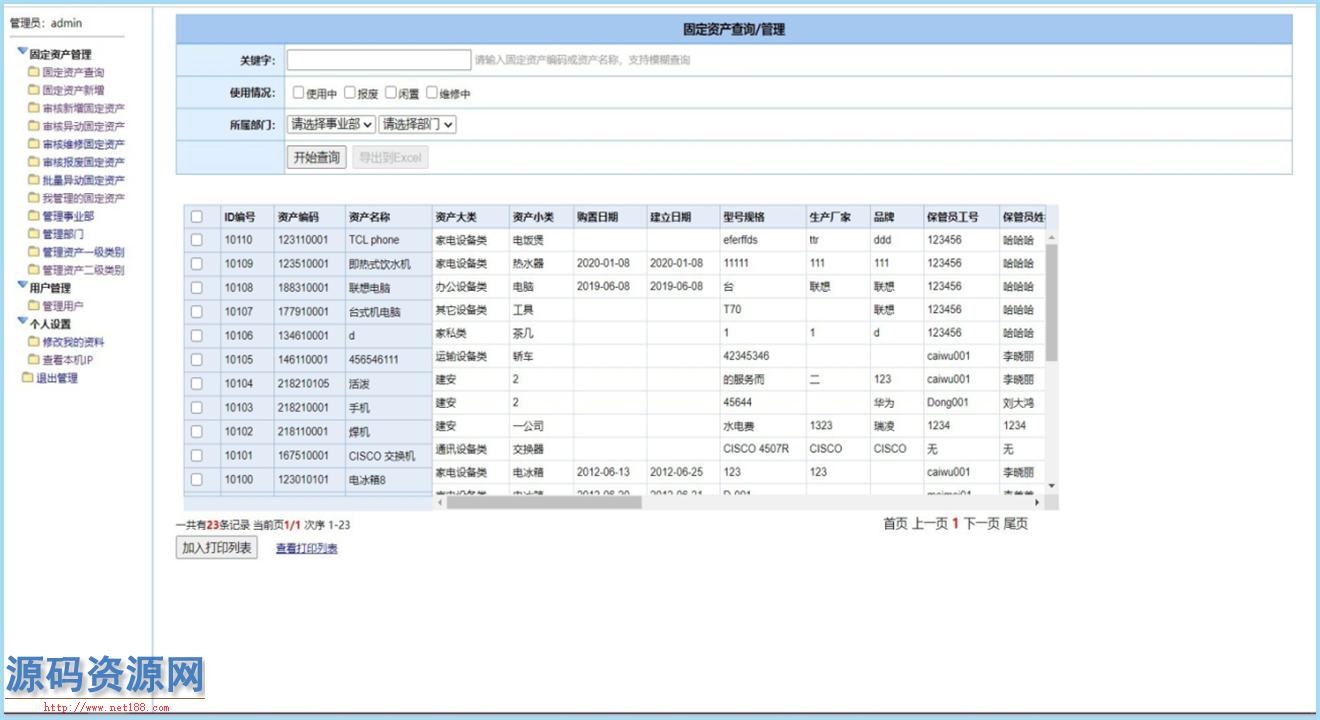Open the 请选择事业部 dropdown
Viewport: 1320px width, 720px height.
tap(331, 125)
